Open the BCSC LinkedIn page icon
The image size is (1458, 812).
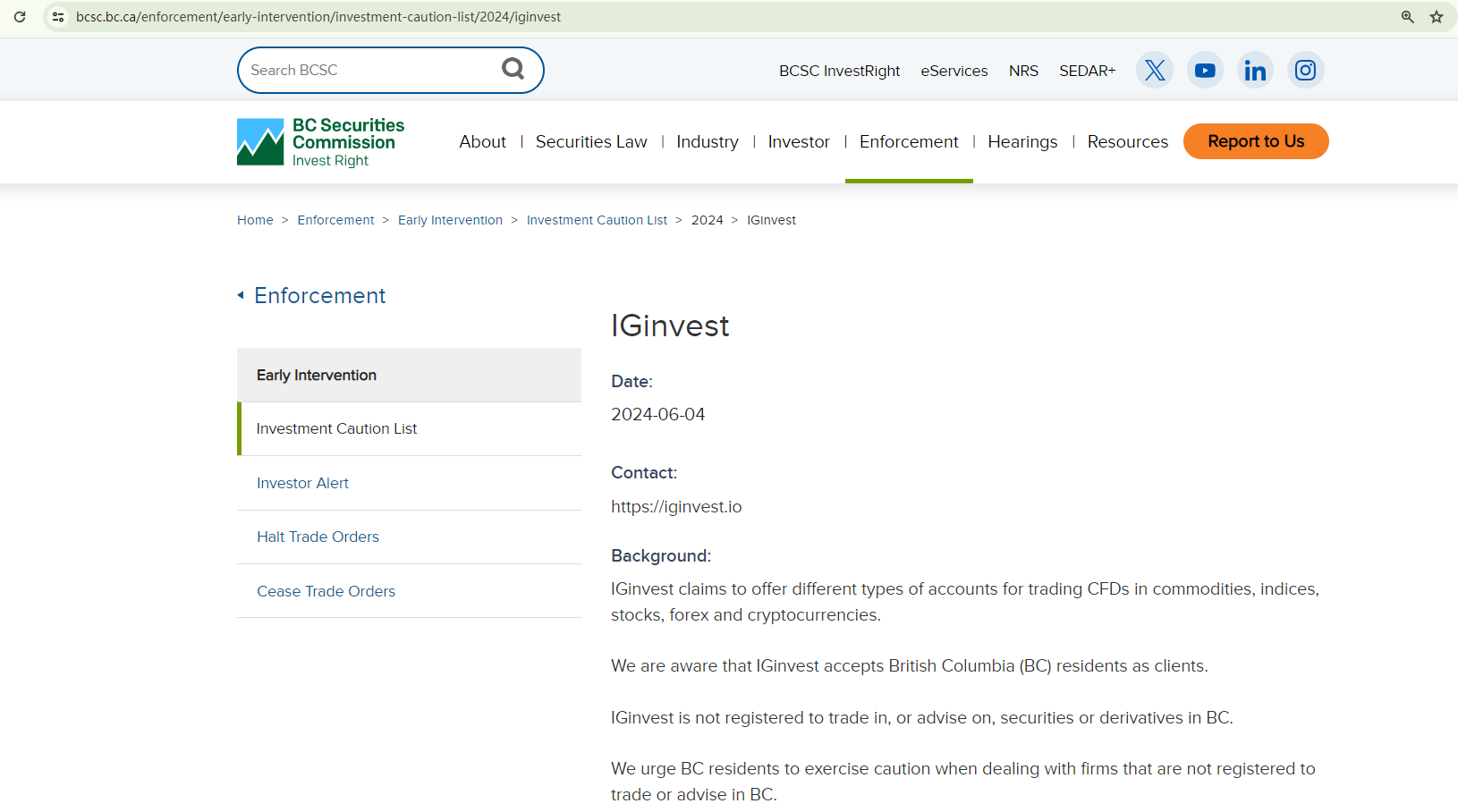[1255, 70]
